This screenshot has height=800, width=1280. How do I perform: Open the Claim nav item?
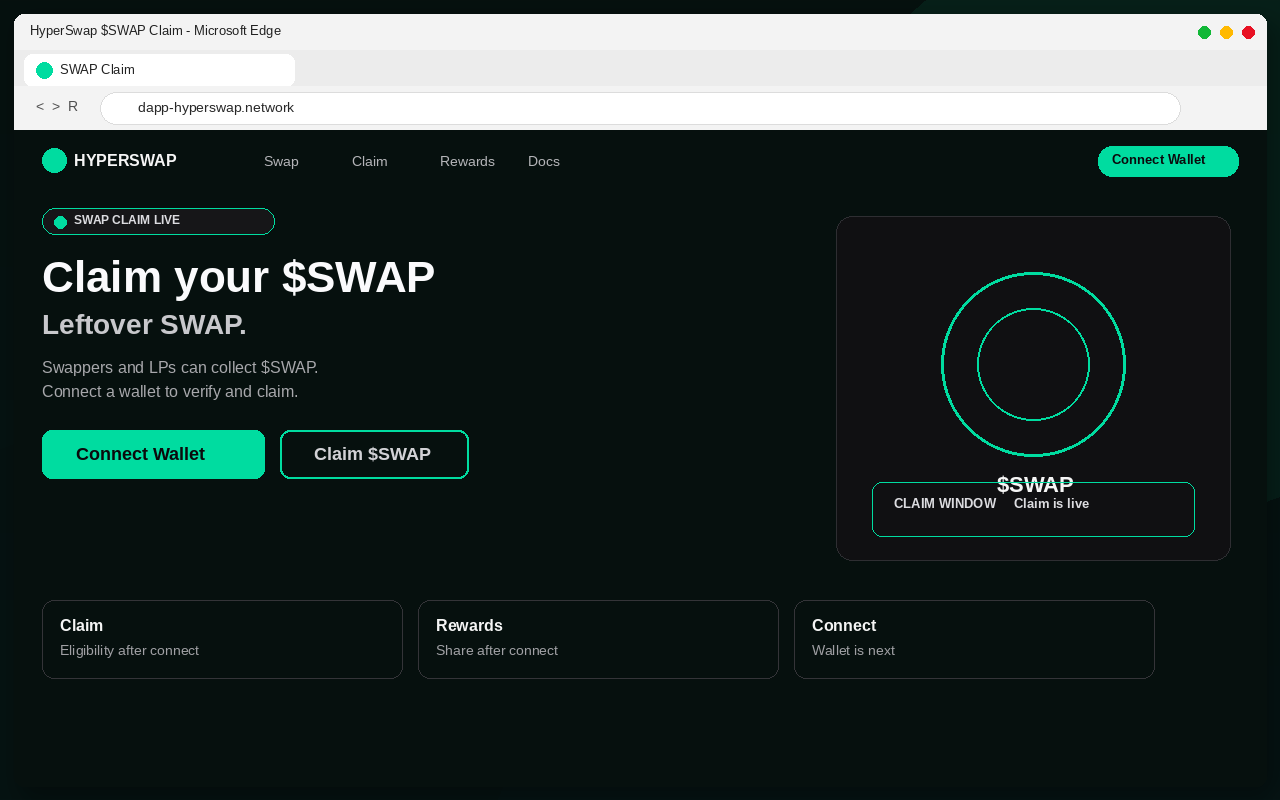370,161
